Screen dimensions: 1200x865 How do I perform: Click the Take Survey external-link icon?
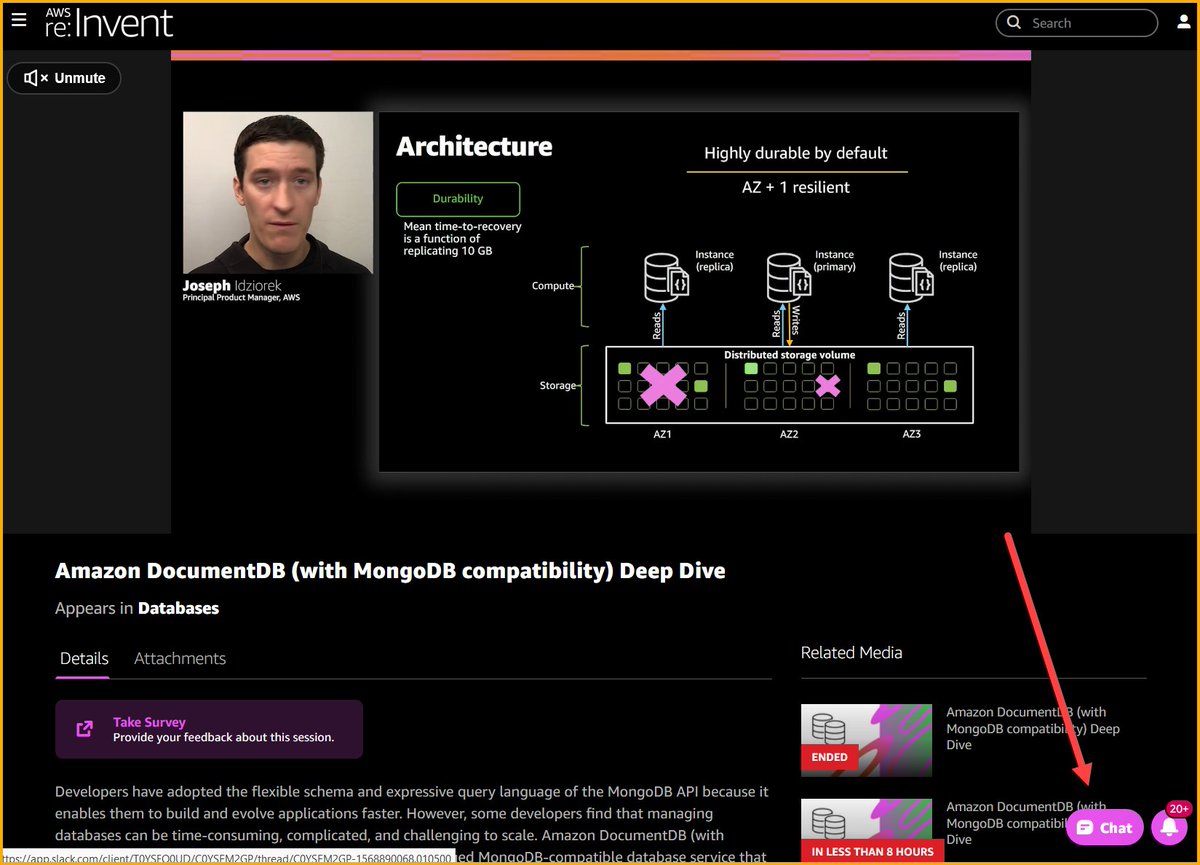coord(85,729)
